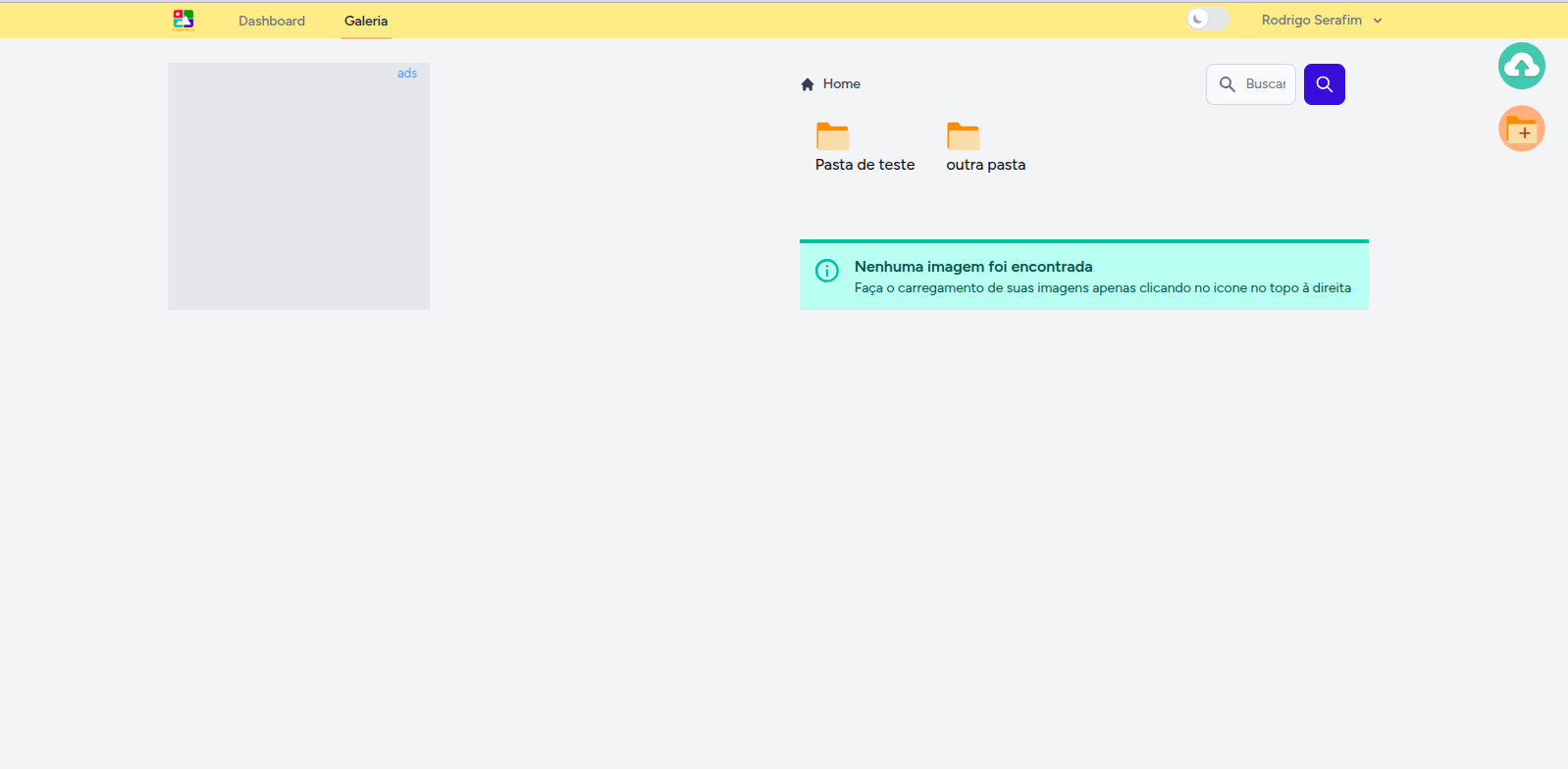Expand the Rodrigo Serafim user menu

1322,20
